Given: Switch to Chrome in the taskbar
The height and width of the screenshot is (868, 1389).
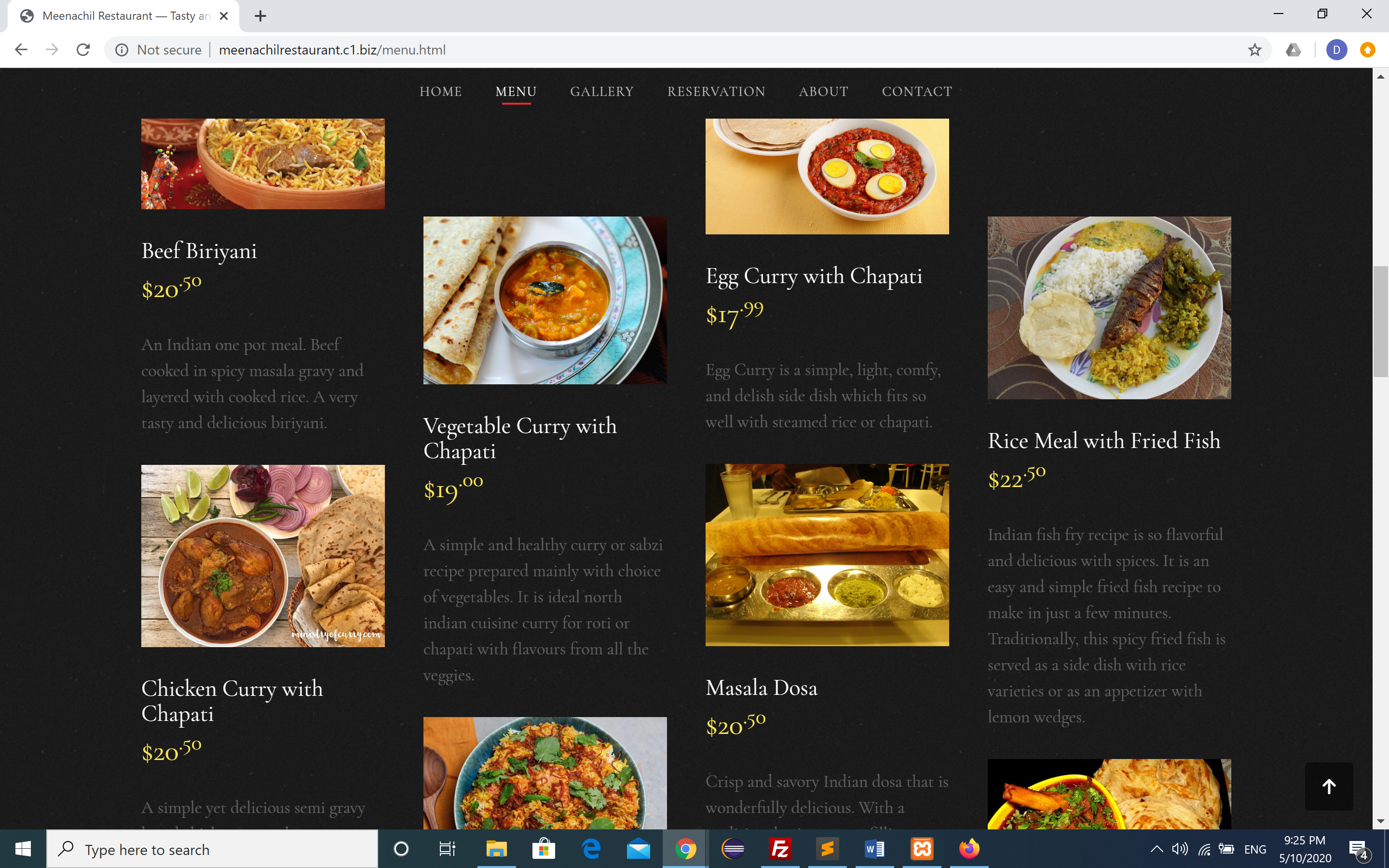Looking at the screenshot, I should point(685,849).
